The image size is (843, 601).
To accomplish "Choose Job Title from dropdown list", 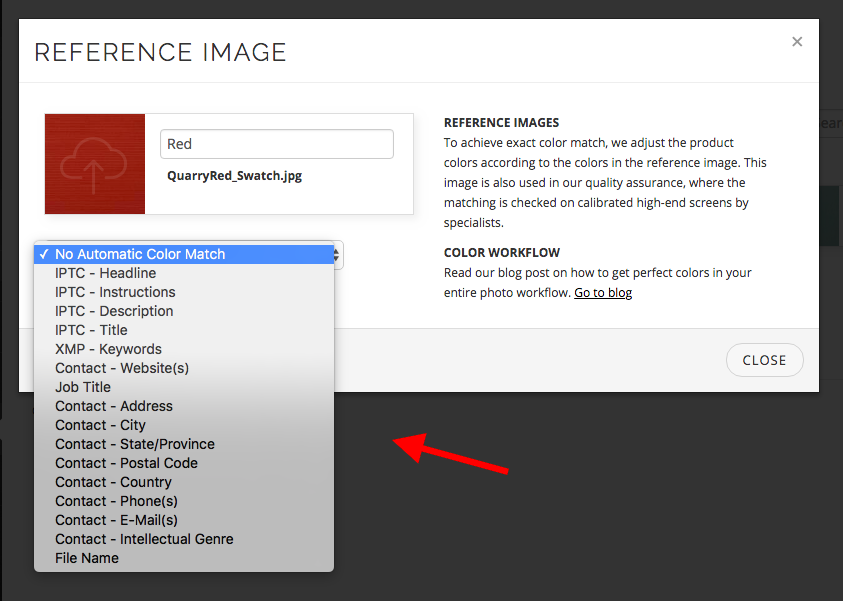I will click(x=83, y=387).
